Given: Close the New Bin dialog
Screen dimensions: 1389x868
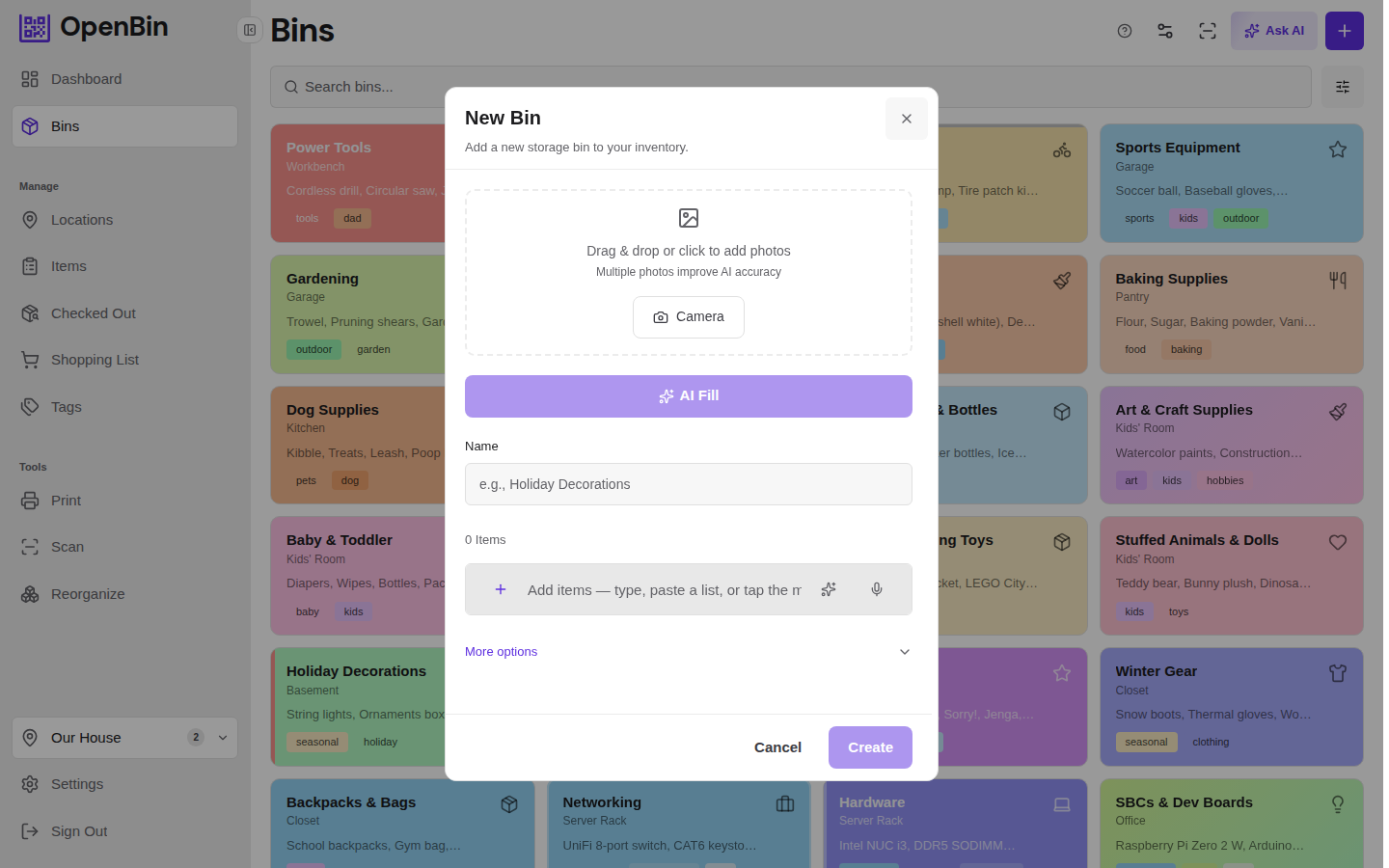Looking at the screenshot, I should pyautogui.click(x=906, y=119).
